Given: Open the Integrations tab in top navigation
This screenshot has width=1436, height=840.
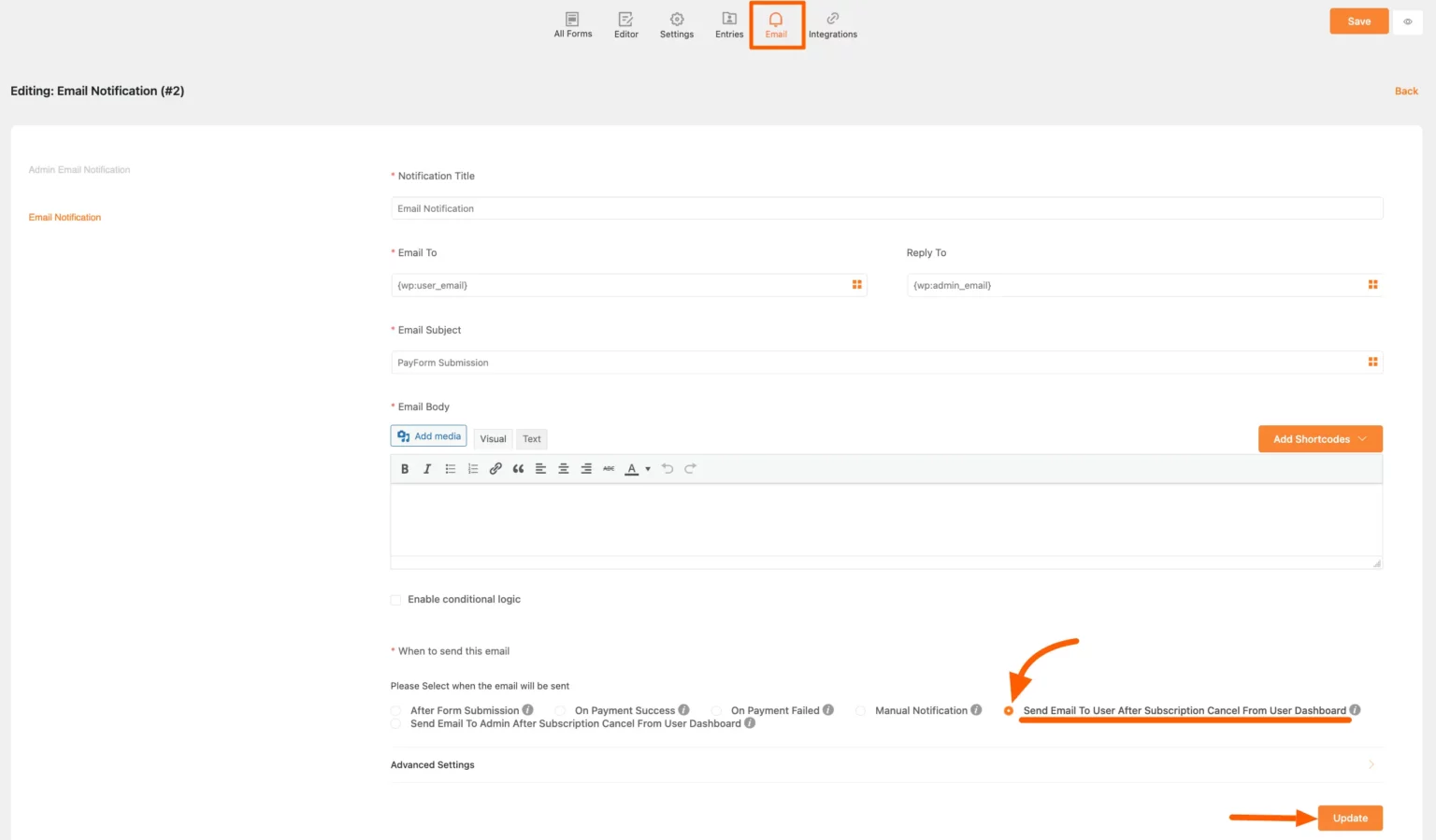Looking at the screenshot, I should coord(832,24).
